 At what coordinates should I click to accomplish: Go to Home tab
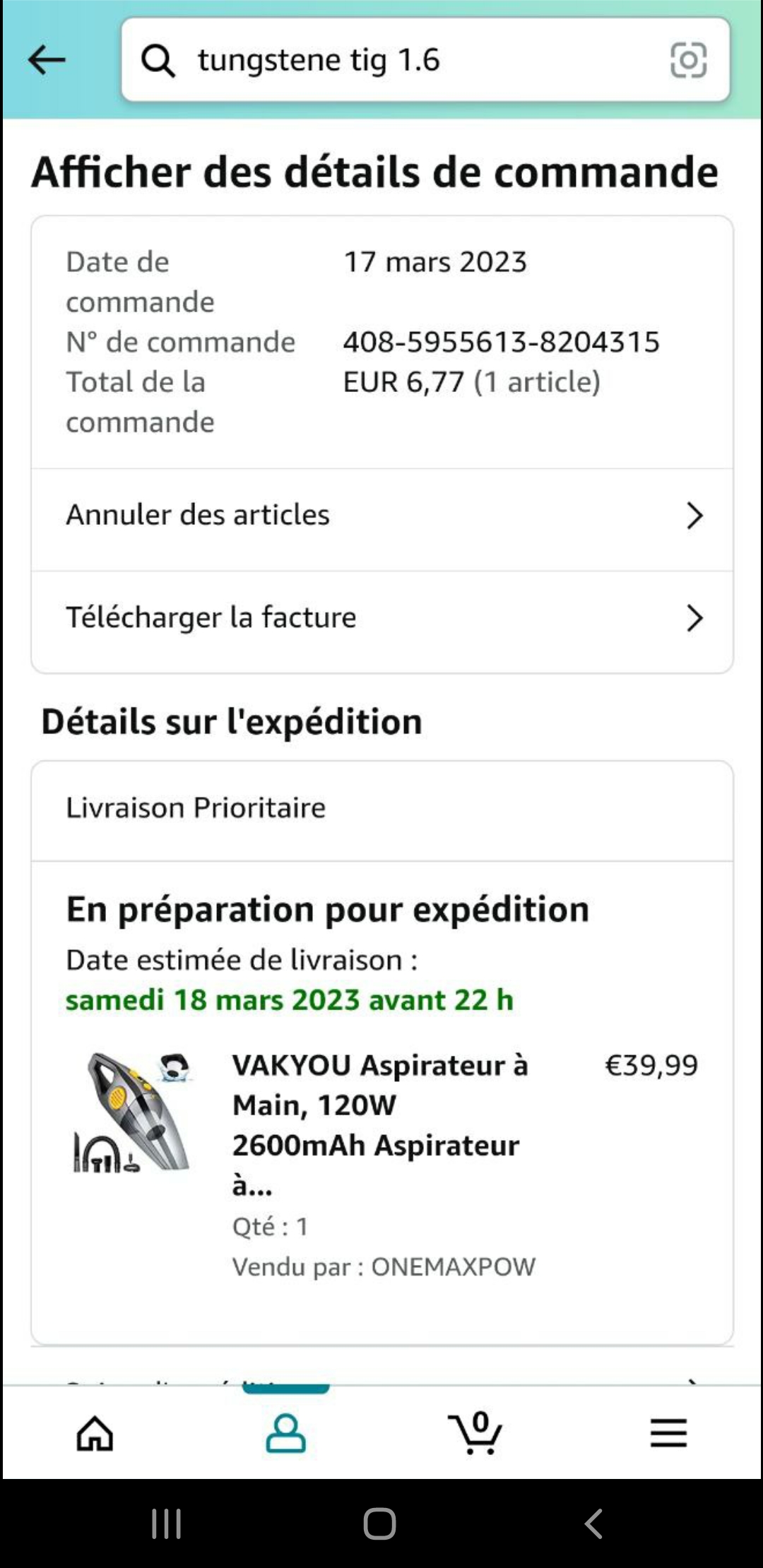tap(95, 1434)
